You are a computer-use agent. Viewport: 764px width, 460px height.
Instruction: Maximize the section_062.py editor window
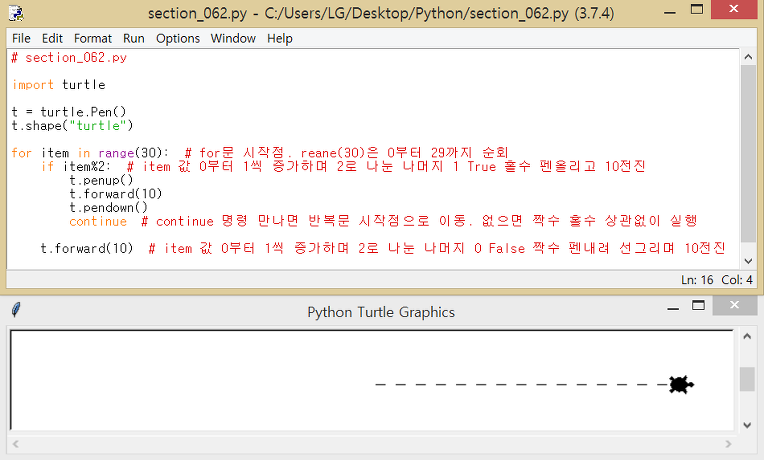tap(697, 10)
